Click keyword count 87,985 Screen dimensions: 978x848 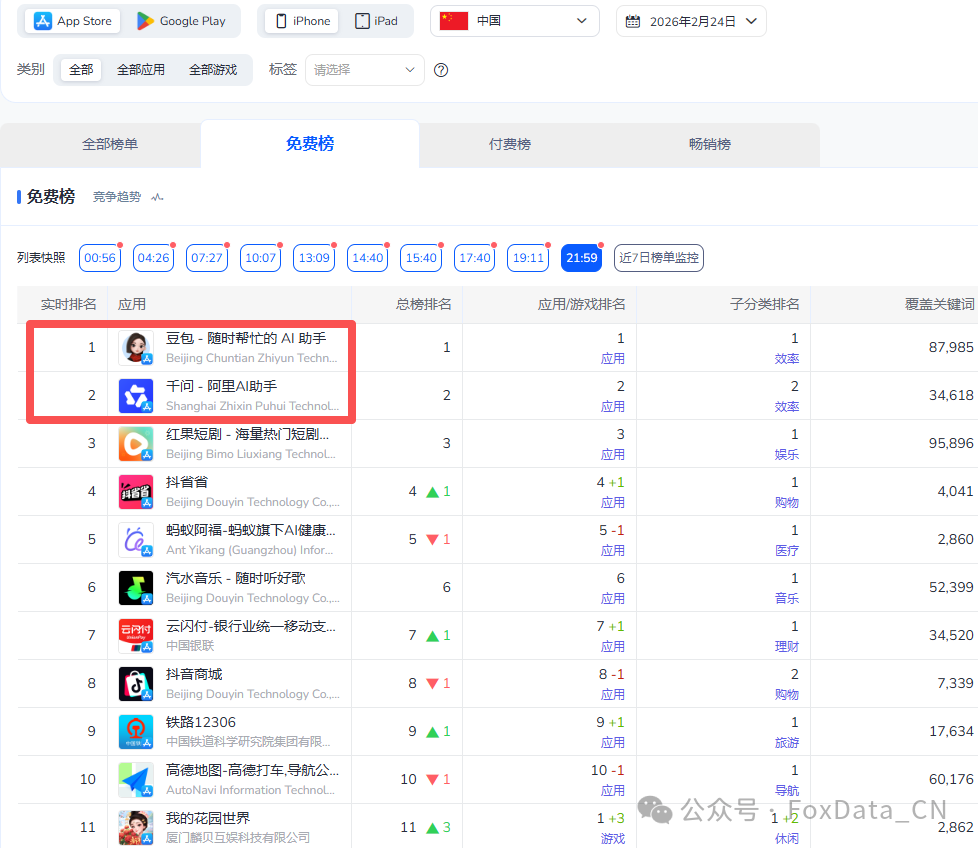[x=951, y=347]
